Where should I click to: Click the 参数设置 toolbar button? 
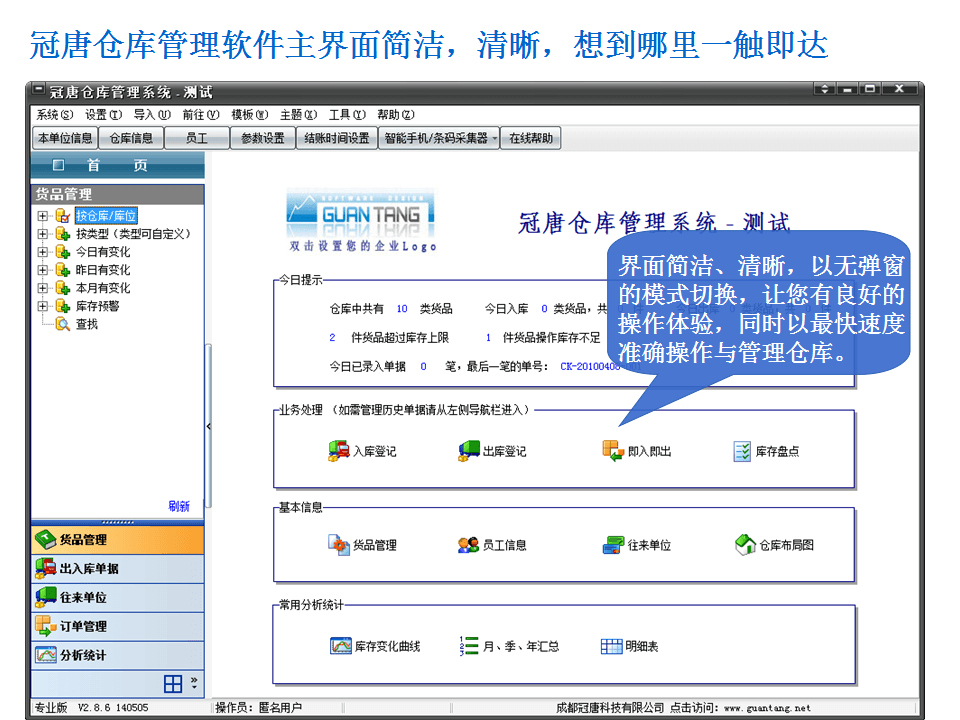[x=263, y=138]
